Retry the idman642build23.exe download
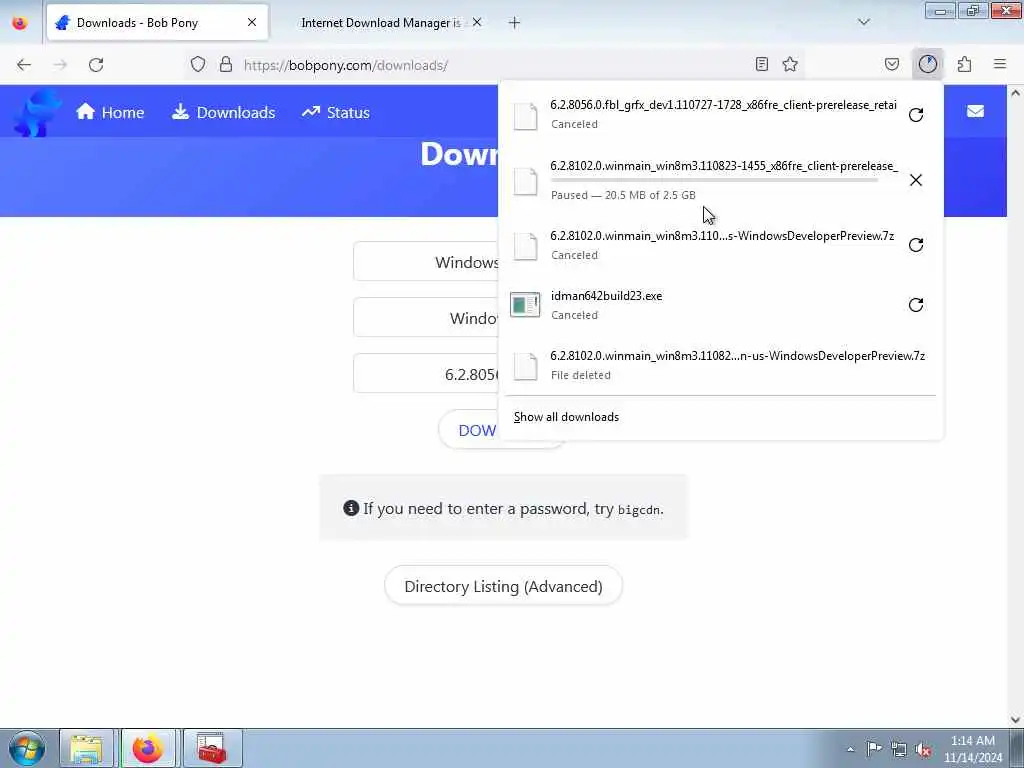Screen dimensions: 1024x768 (x=916, y=305)
